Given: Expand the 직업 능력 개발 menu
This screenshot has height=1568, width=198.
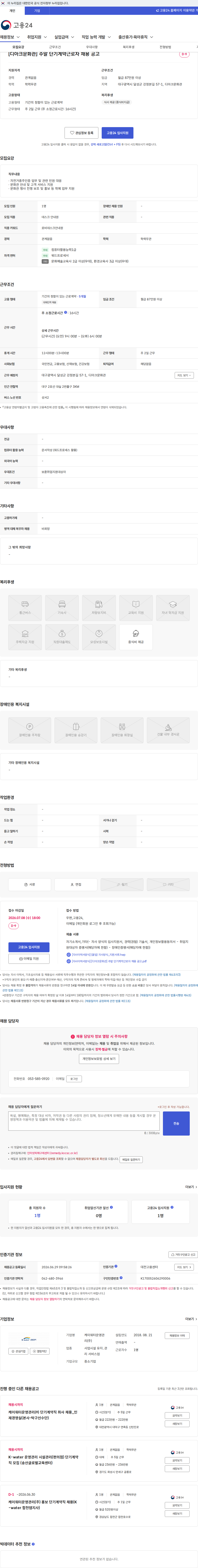Looking at the screenshot, I should (x=96, y=37).
